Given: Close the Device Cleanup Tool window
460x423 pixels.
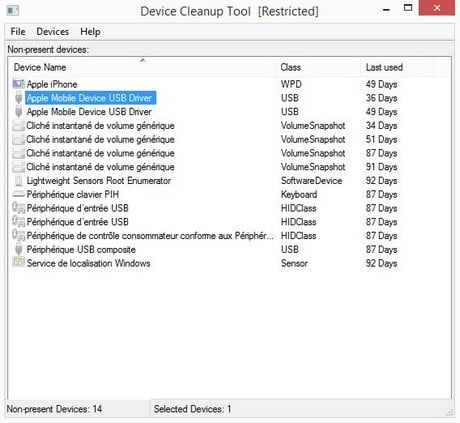Looking at the screenshot, I should pyautogui.click(x=437, y=8).
